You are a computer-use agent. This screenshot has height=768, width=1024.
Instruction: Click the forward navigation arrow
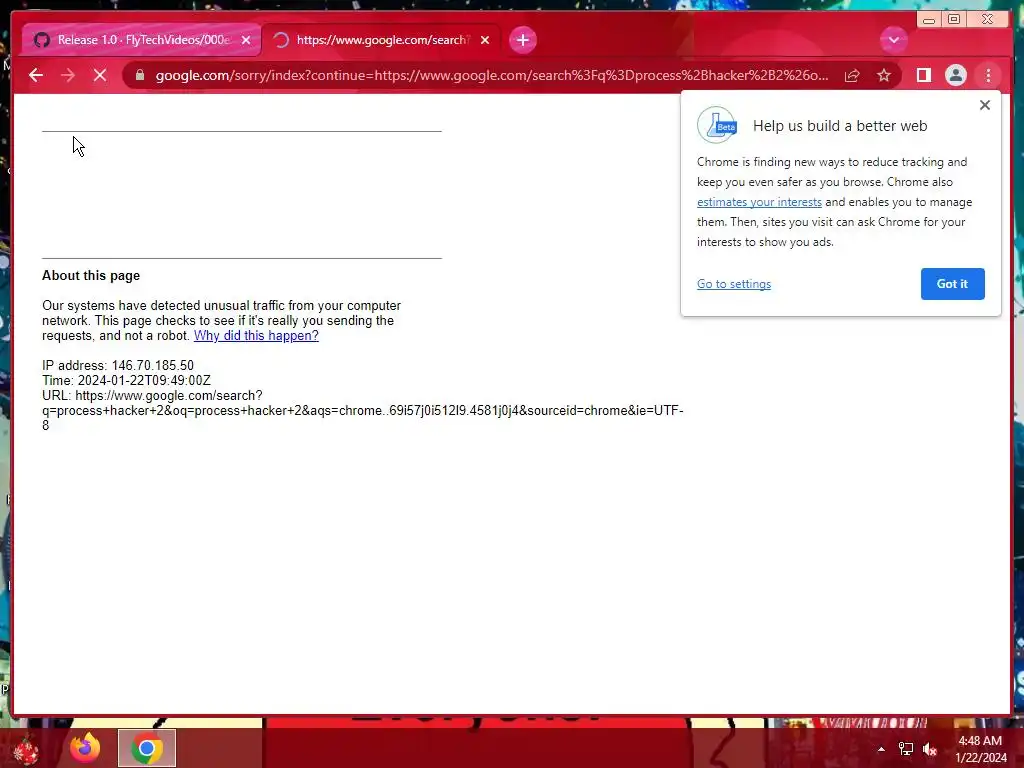(x=68, y=75)
